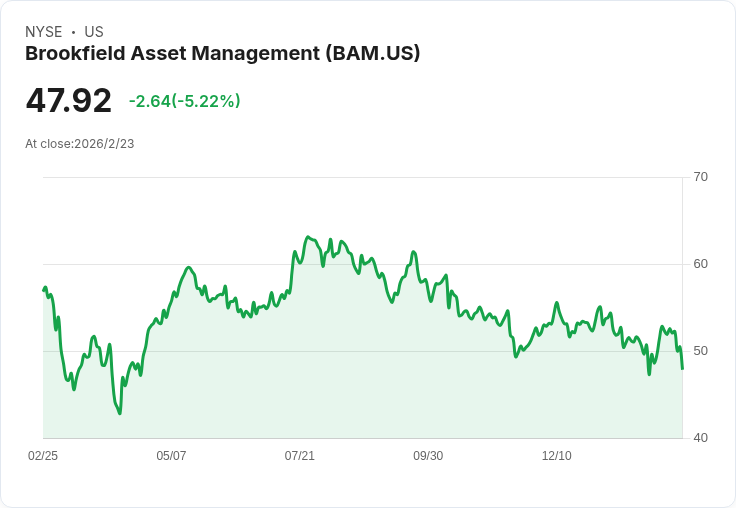
Task: Click the Brookfield Asset Management (BAM.US) title
Action: (222, 54)
